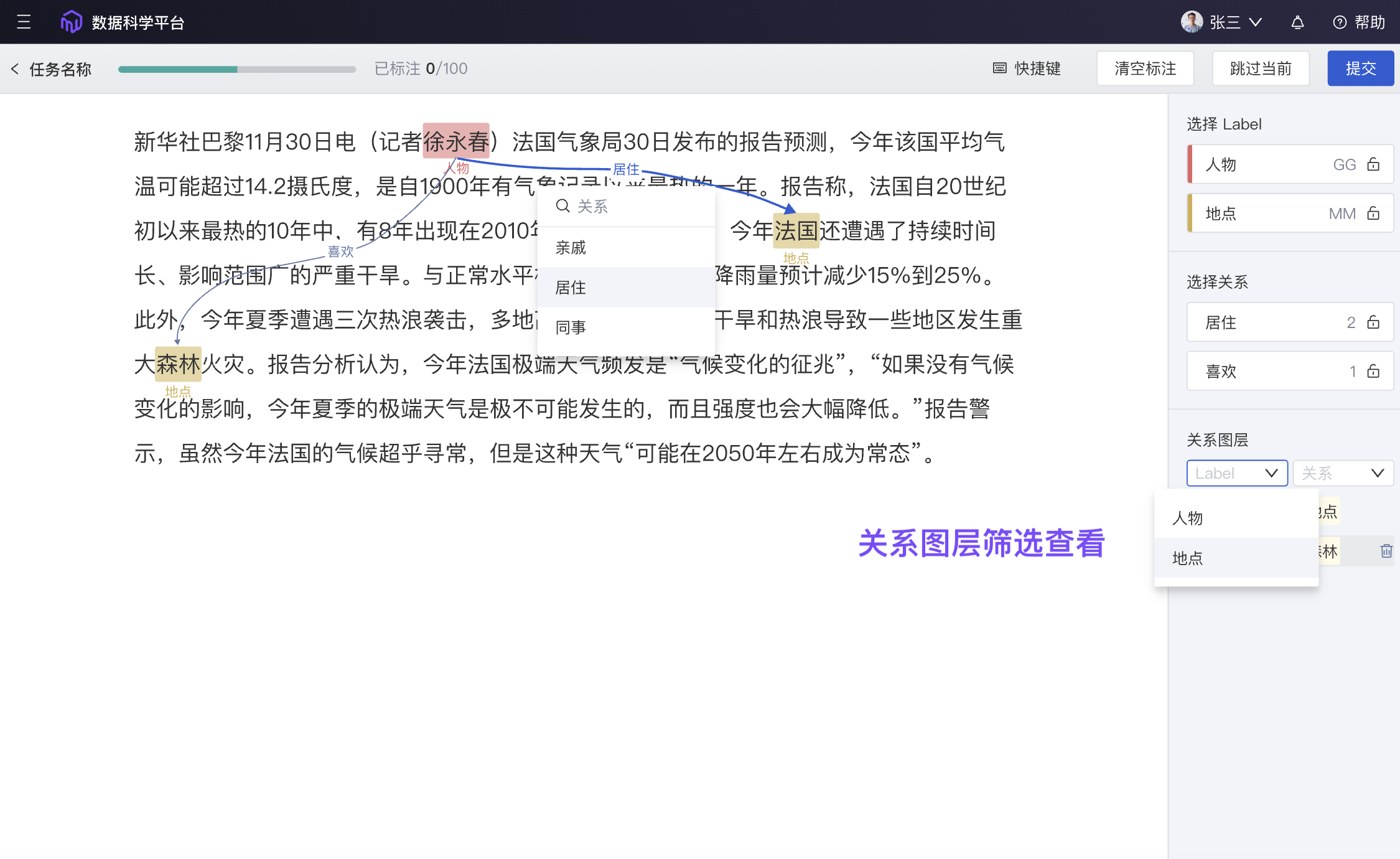Toggle the lock on 居住 relation
The image size is (1400, 859).
click(x=1373, y=322)
